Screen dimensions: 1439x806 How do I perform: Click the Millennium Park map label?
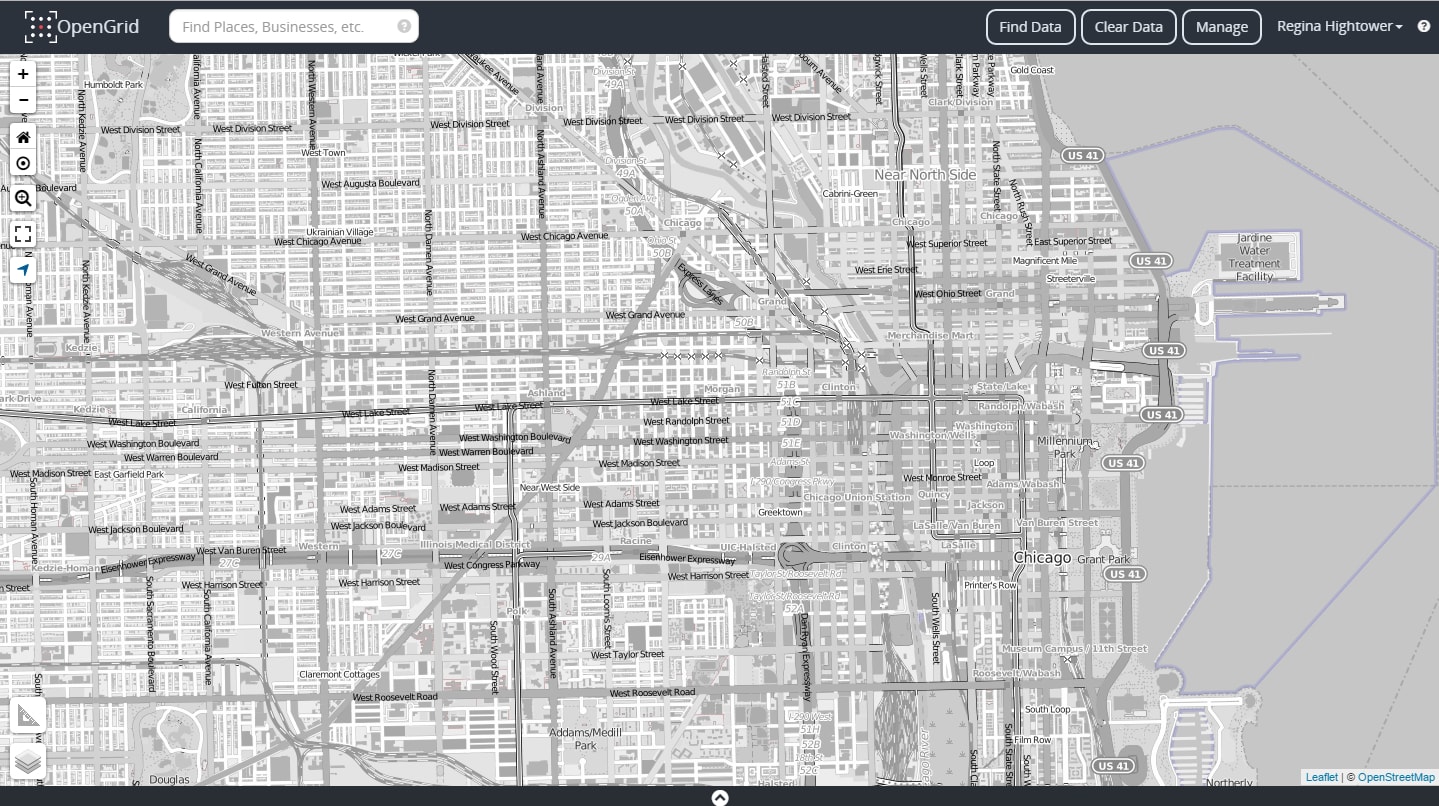(x=1065, y=447)
